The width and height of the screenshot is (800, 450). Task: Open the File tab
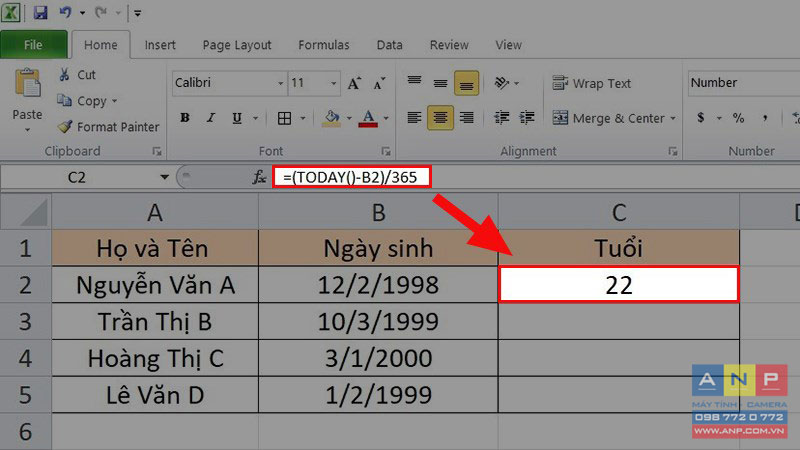pos(34,45)
